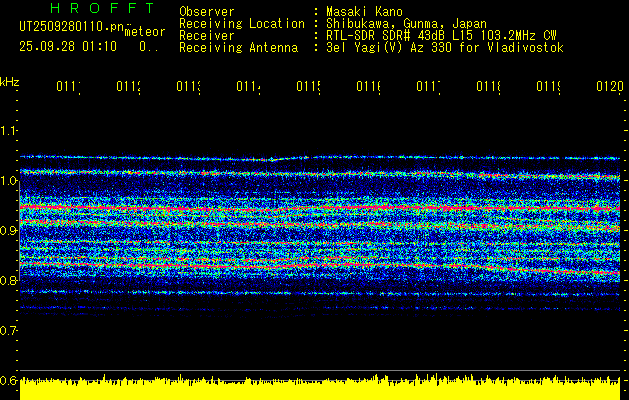Select the observer name Masaki Kano

(364, 11)
